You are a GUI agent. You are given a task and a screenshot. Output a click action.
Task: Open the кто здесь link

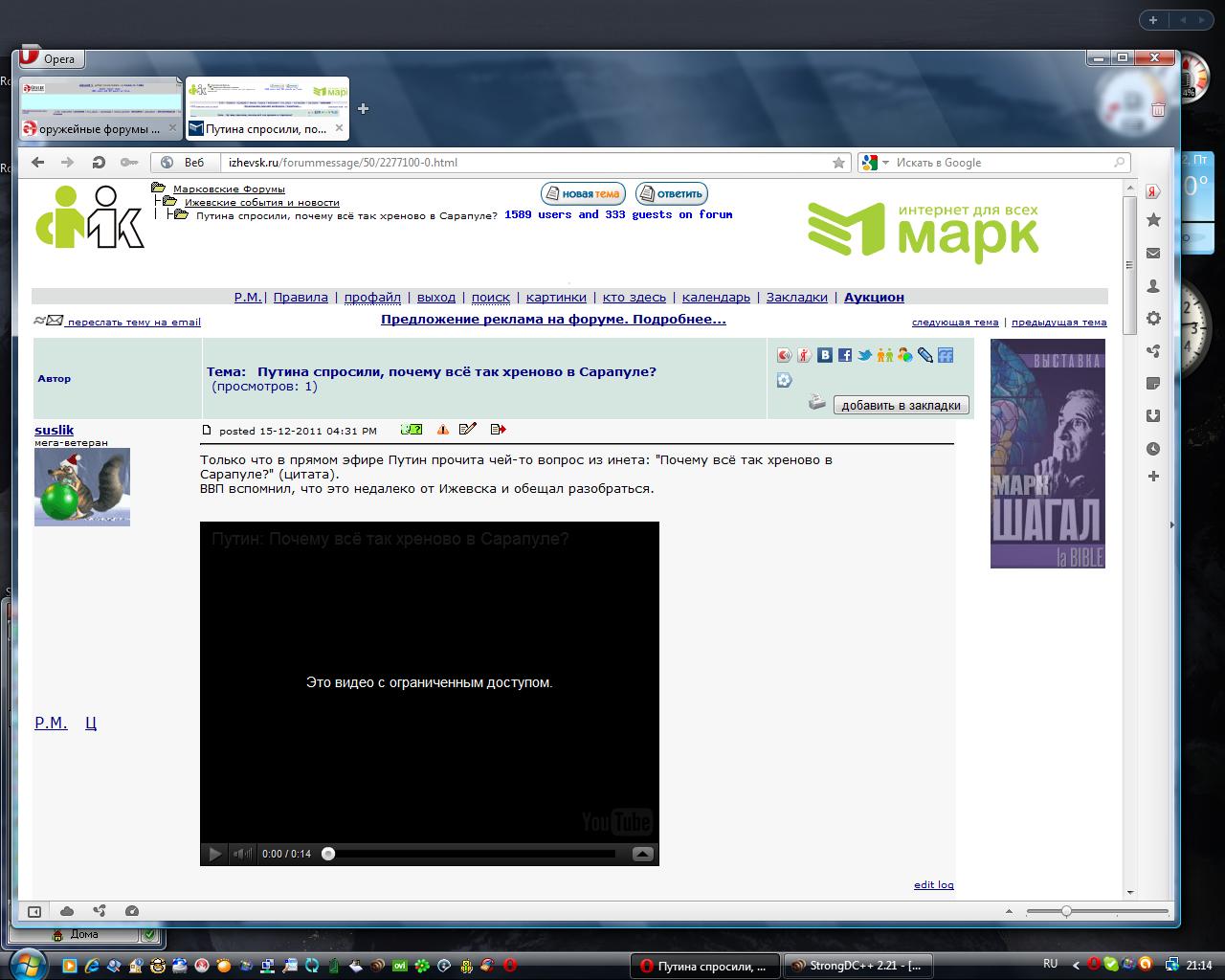point(635,298)
